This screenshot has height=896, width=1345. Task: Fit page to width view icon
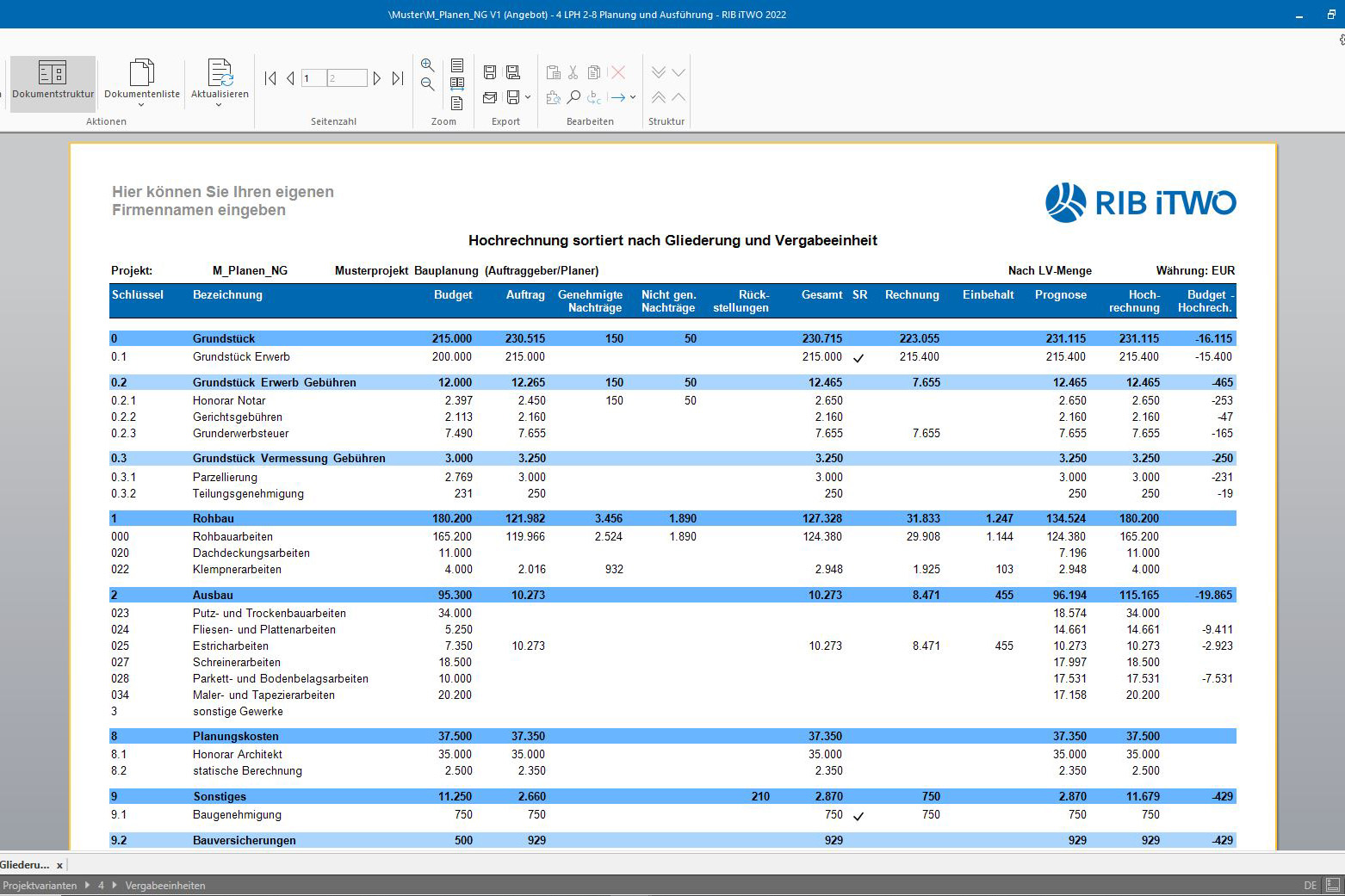click(x=457, y=83)
